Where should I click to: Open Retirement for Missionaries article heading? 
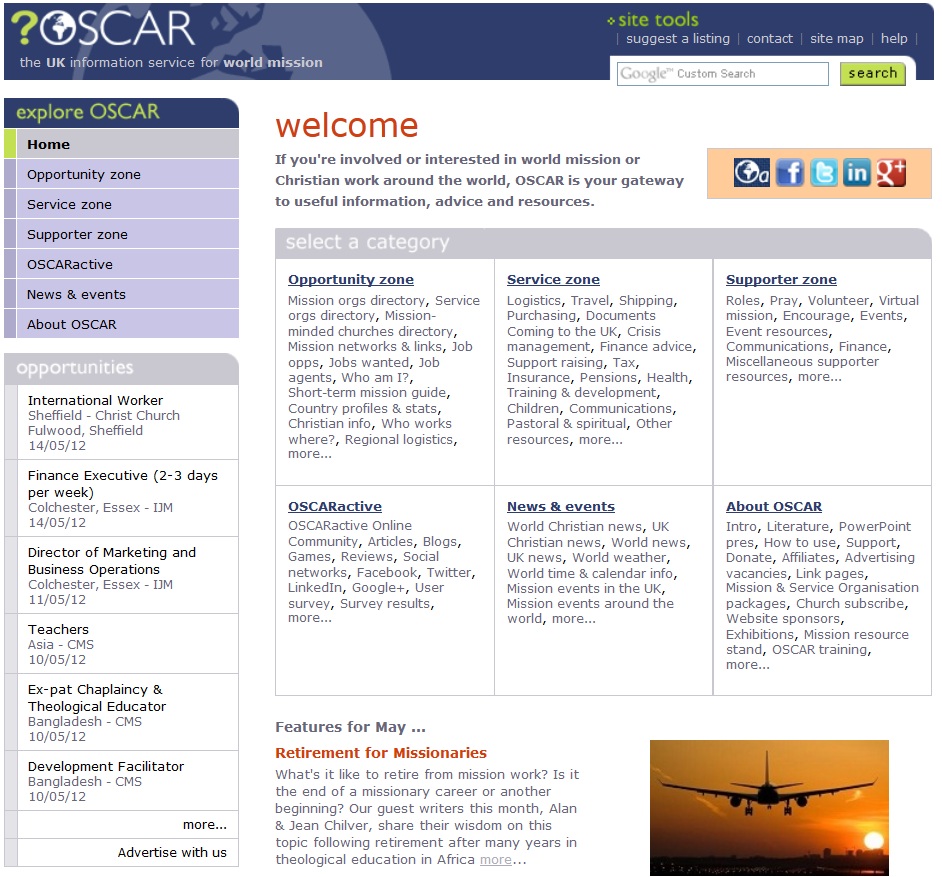point(381,753)
